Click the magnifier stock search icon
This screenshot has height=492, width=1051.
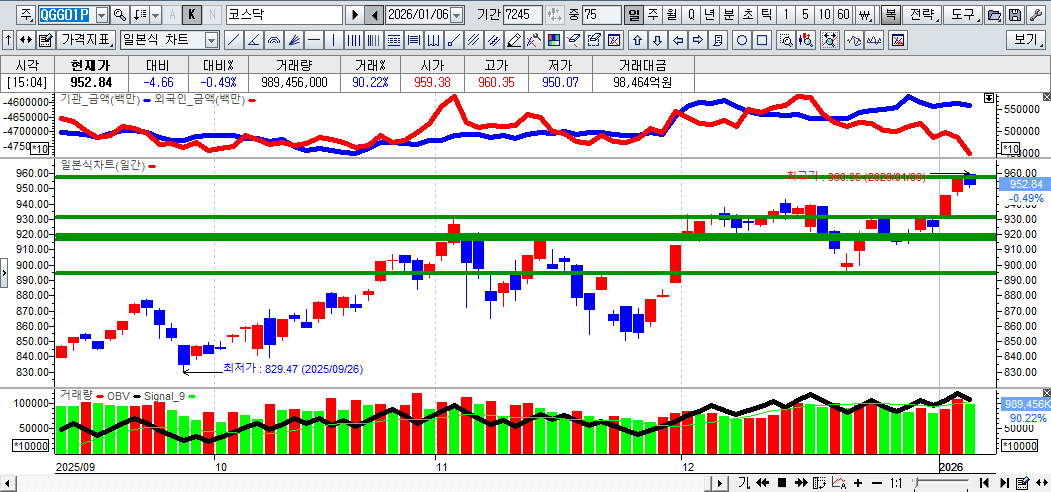click(x=120, y=15)
